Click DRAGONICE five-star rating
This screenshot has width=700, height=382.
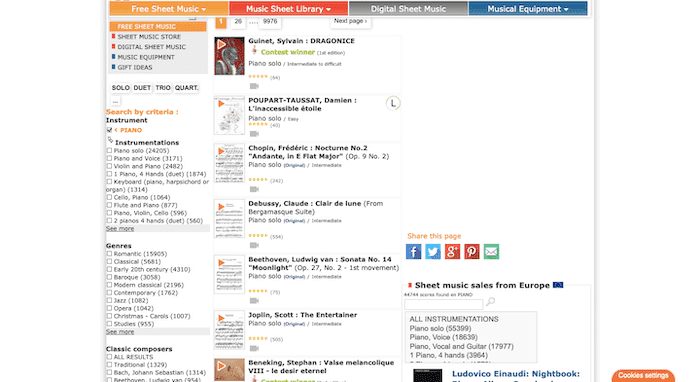[258, 77]
